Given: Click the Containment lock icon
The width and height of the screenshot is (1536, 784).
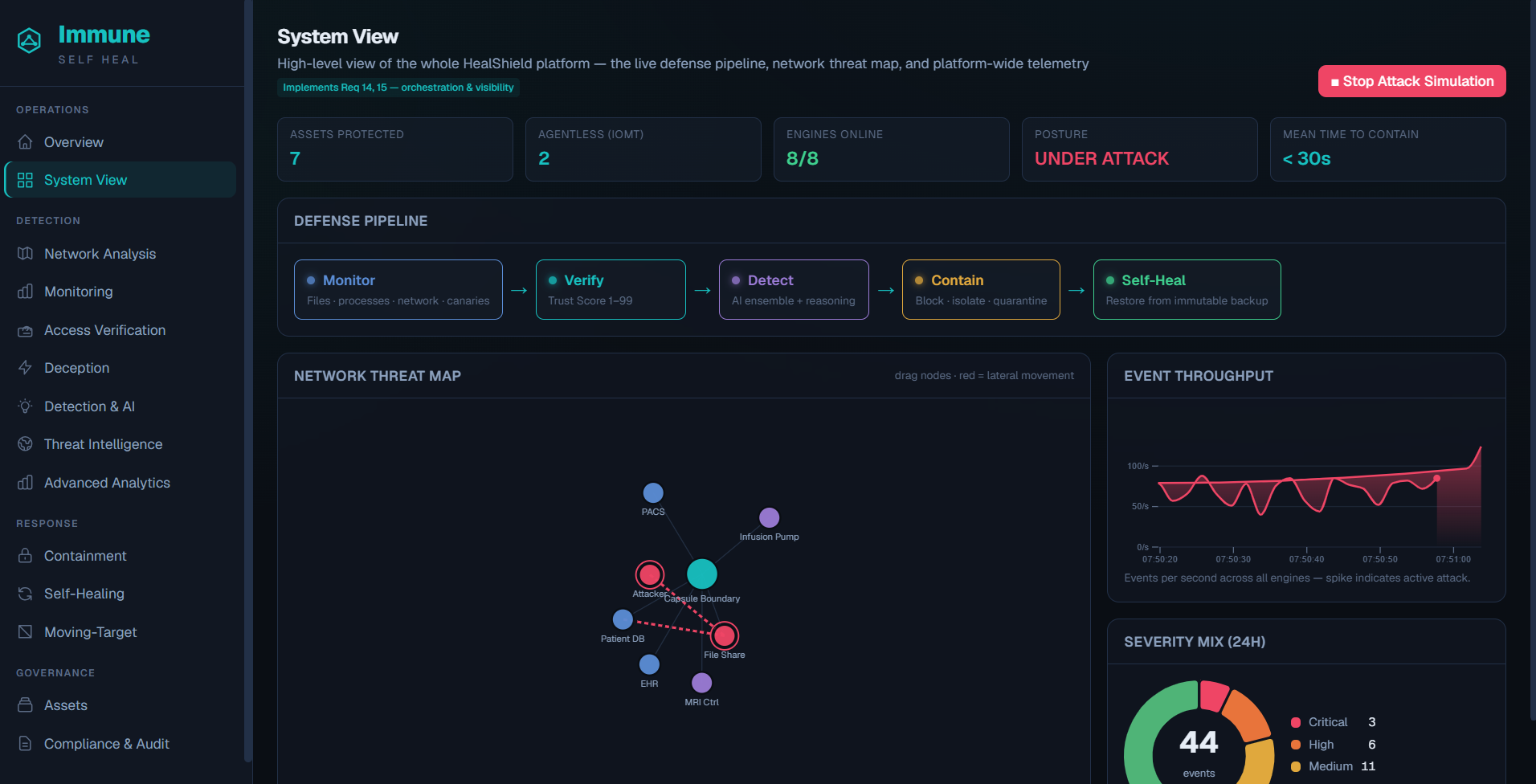Looking at the screenshot, I should pyautogui.click(x=25, y=556).
